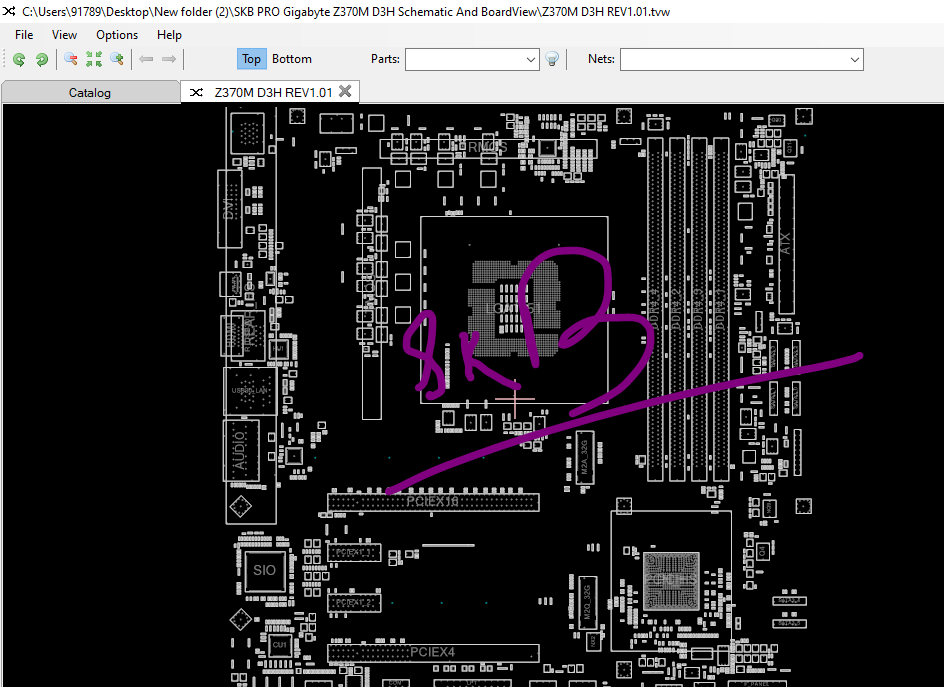Select the PCIEX1_2 slot
This screenshot has height=687, width=944.
[354, 603]
